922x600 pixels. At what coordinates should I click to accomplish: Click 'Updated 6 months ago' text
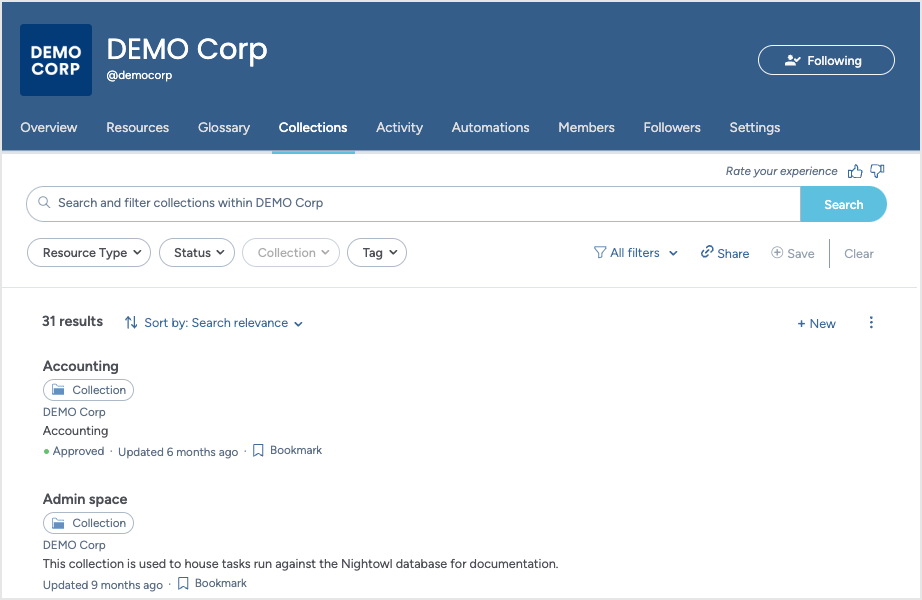click(x=178, y=452)
